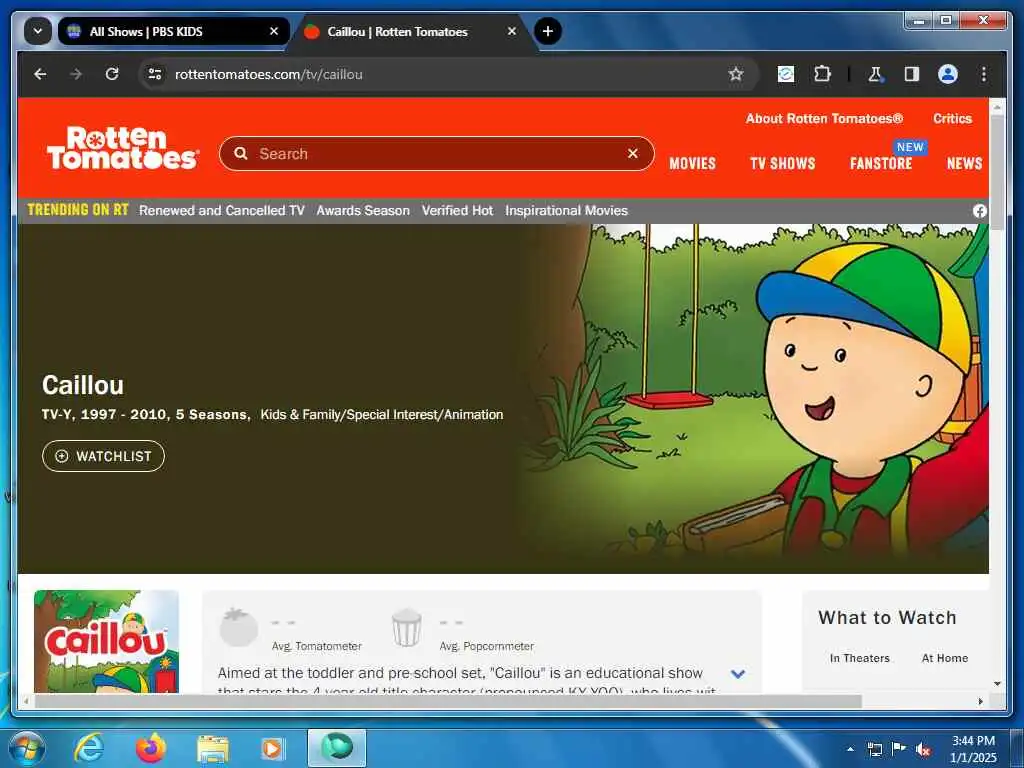This screenshot has width=1024, height=768.
Task: Open a new browser tab
Action: (x=548, y=31)
